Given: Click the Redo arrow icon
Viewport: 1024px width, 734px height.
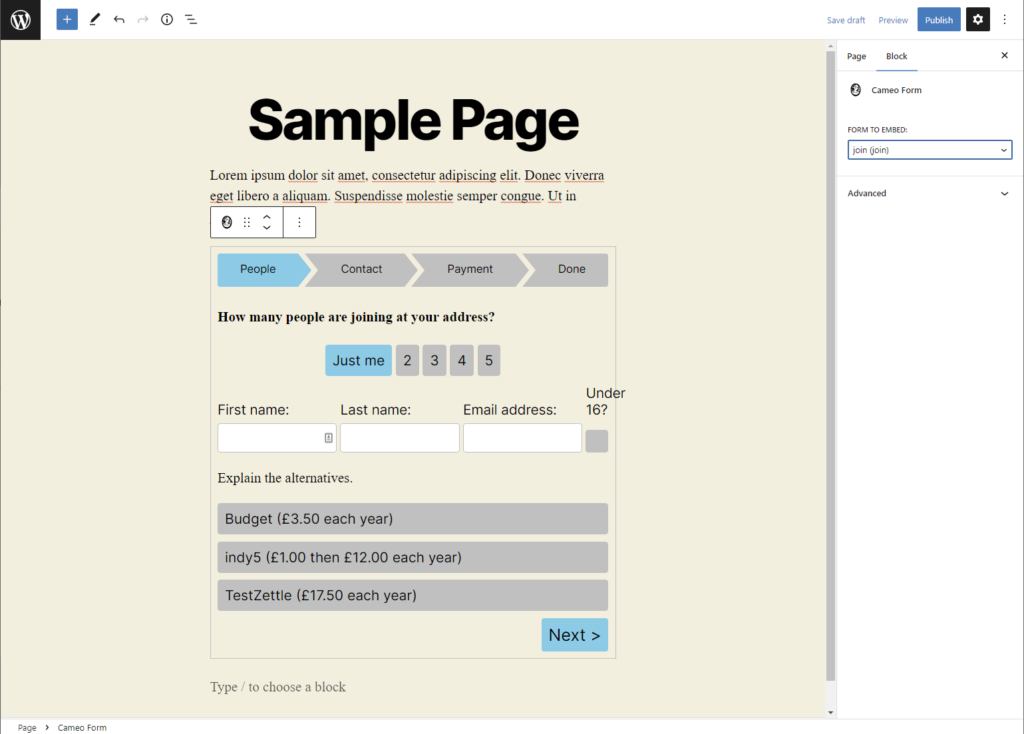Looking at the screenshot, I should coord(143,20).
